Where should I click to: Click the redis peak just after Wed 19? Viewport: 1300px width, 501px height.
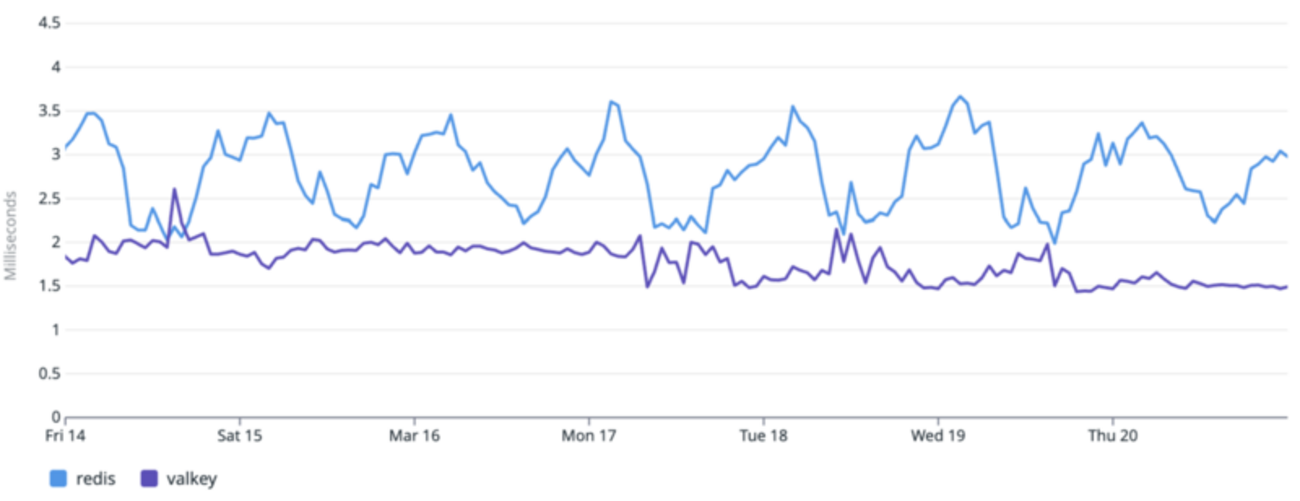[x=960, y=96]
